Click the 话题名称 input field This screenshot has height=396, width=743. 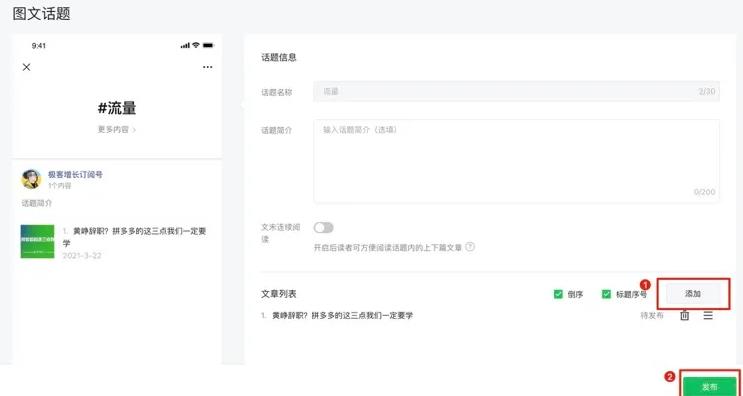point(516,91)
